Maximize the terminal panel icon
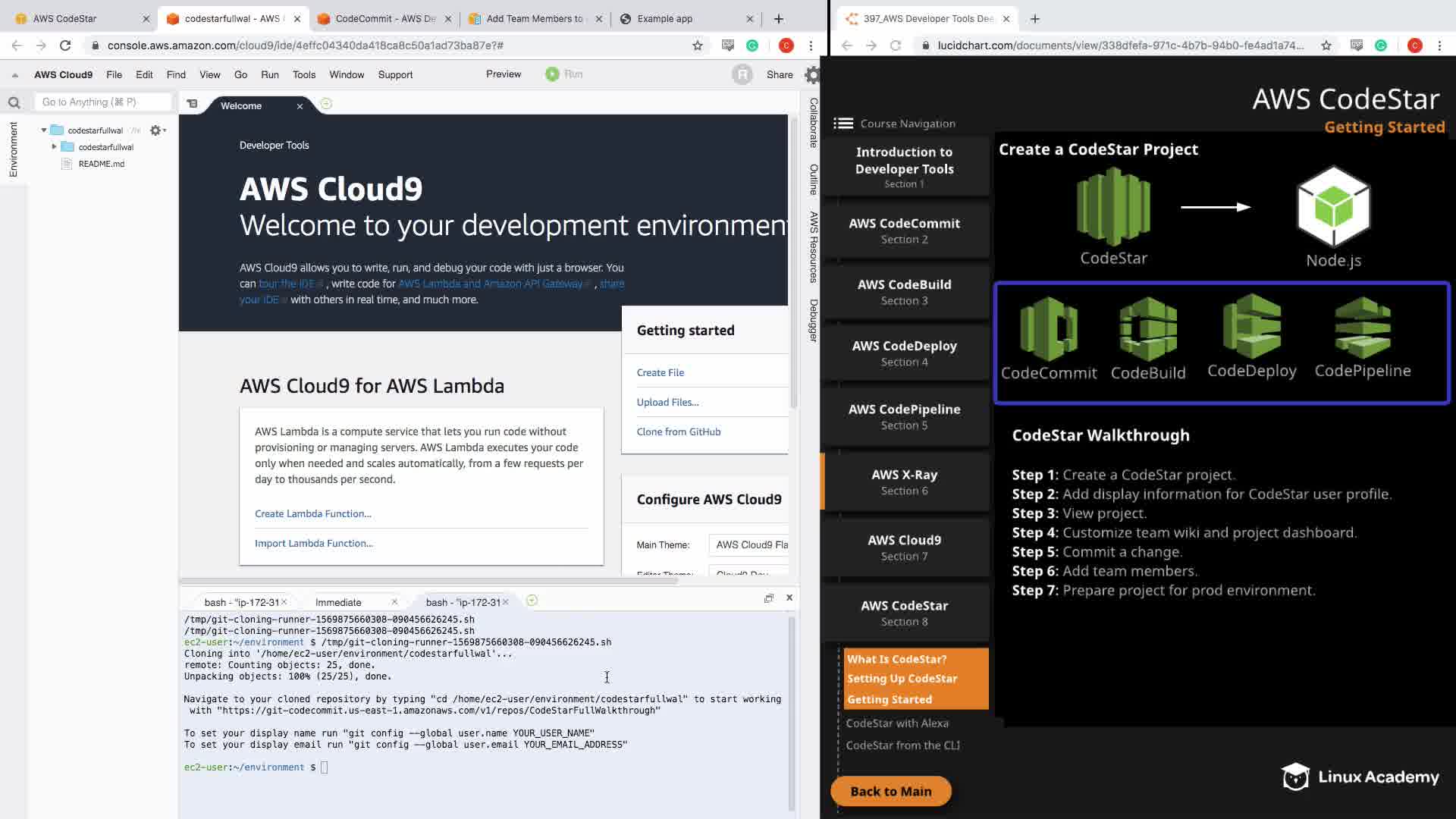Viewport: 1456px width, 819px height. (769, 598)
